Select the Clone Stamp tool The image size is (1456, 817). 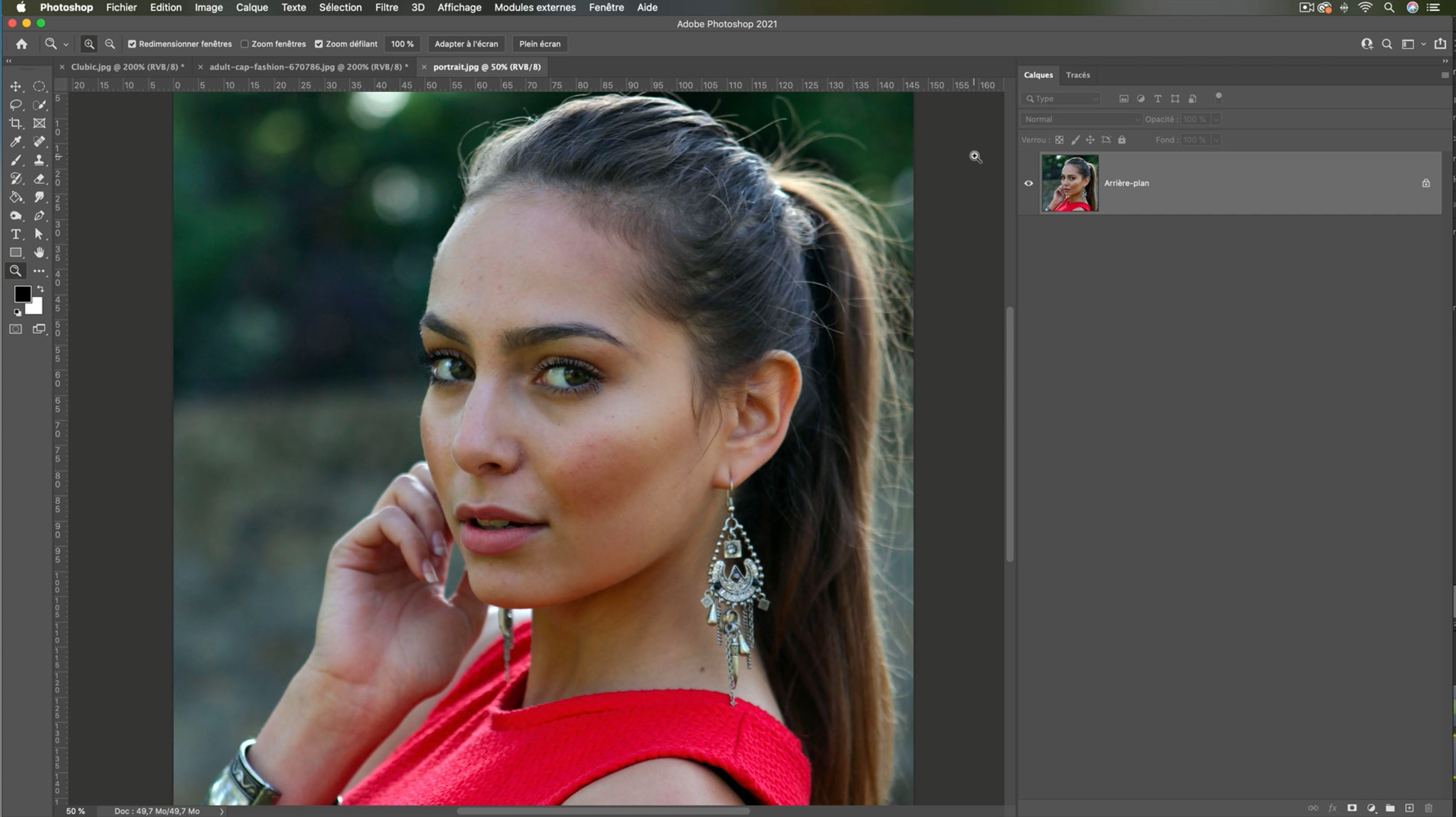[39, 160]
